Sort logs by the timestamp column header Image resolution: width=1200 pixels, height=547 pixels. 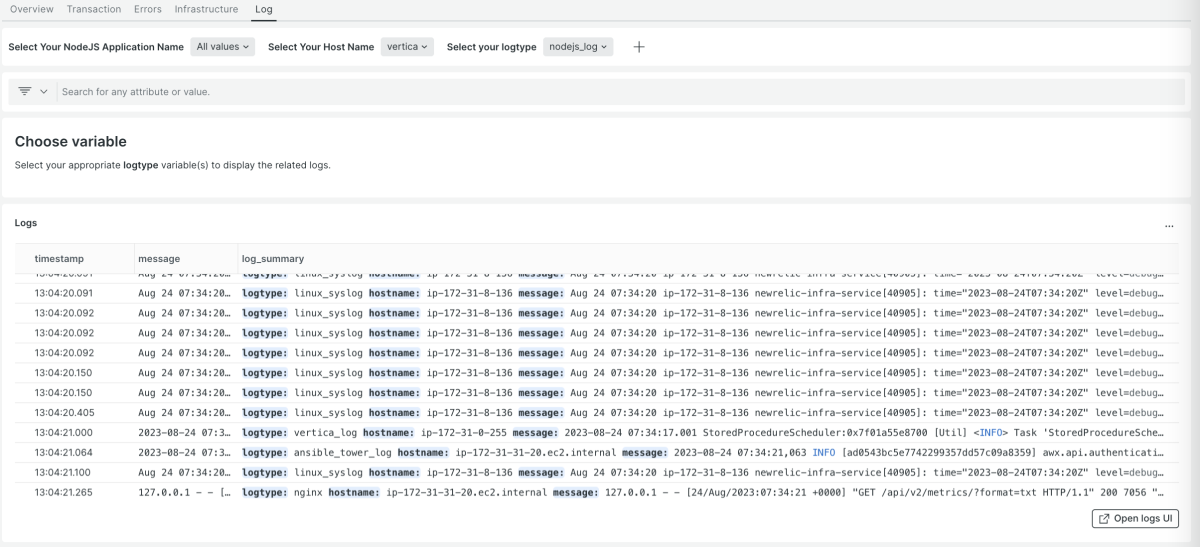click(58, 258)
